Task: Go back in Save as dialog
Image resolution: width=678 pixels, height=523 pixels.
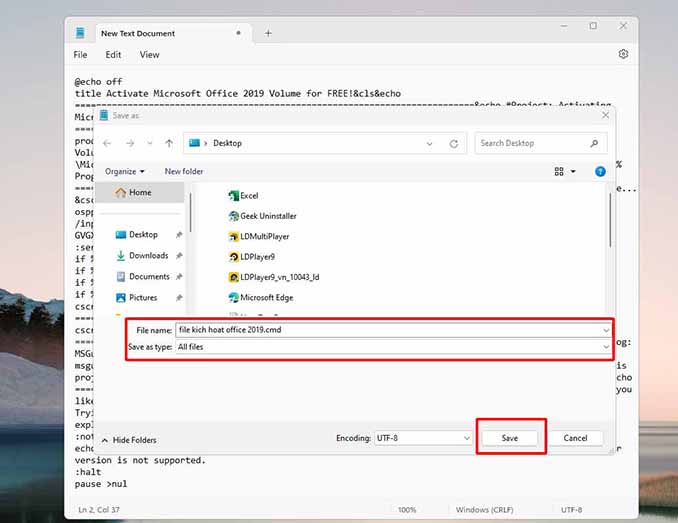Action: (107, 143)
